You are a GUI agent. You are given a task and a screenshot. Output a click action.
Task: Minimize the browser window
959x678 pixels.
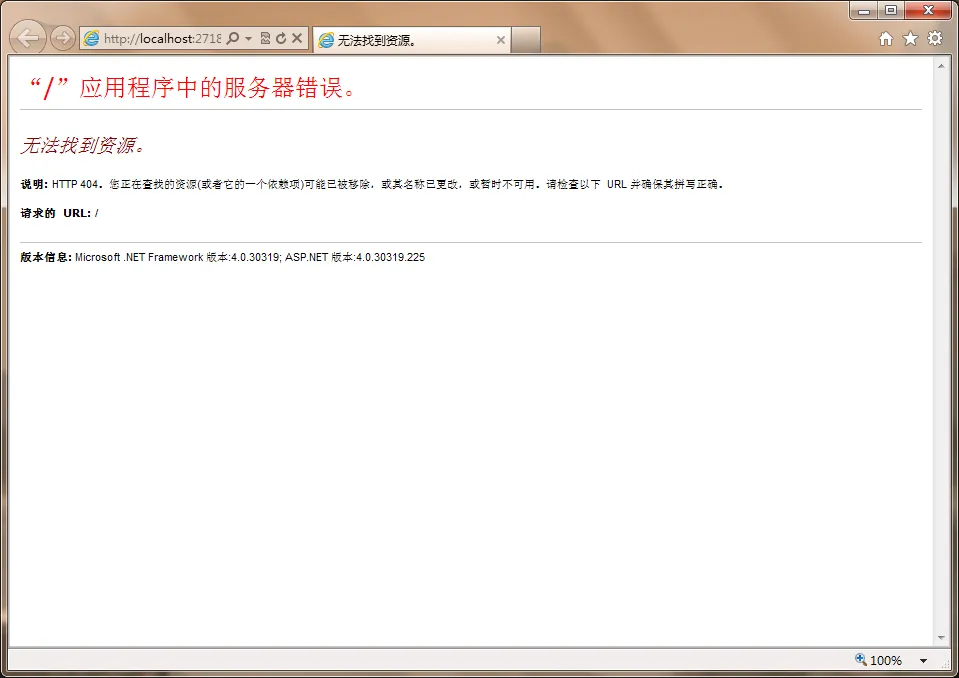coord(864,10)
